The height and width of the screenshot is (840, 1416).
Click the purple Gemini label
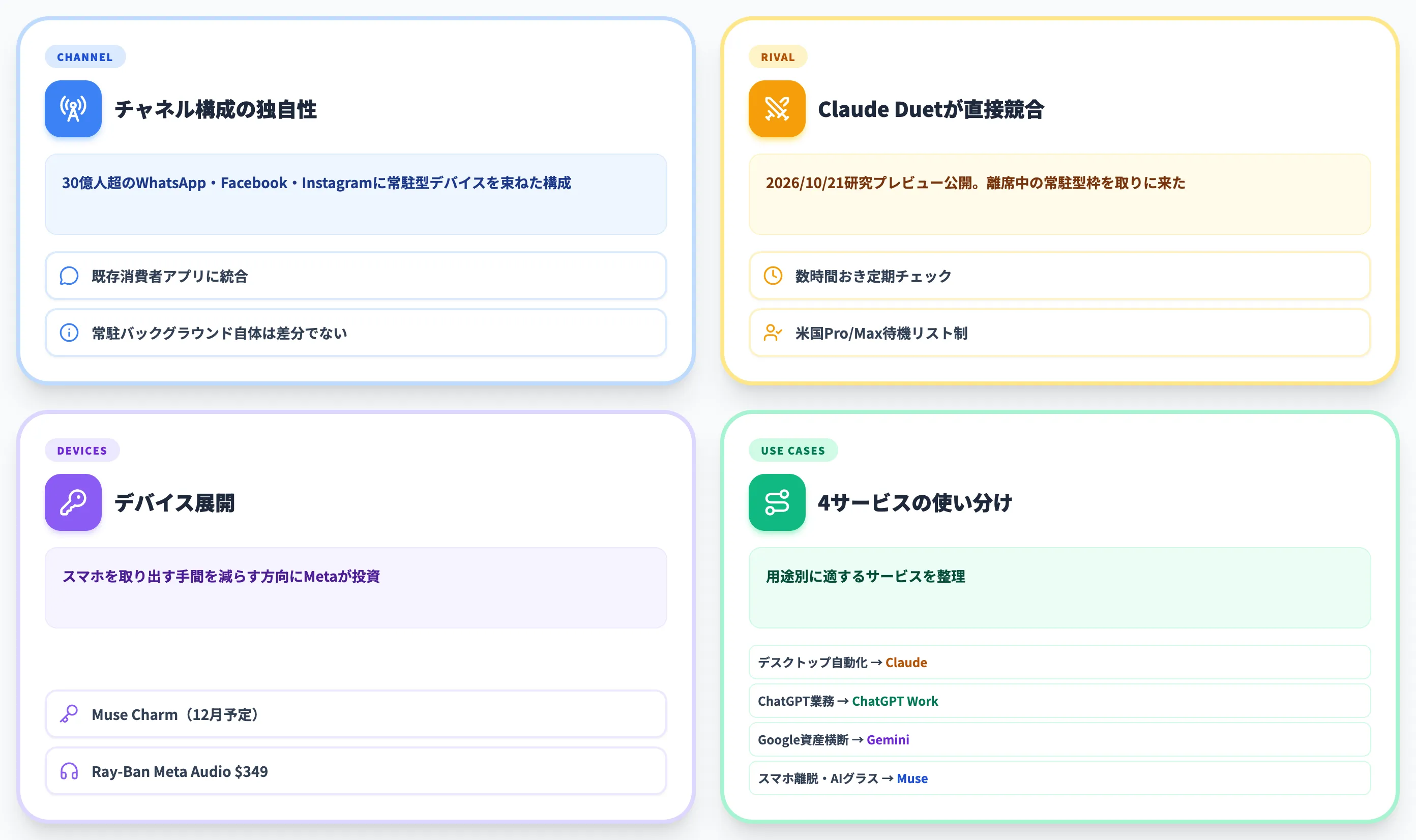point(888,739)
